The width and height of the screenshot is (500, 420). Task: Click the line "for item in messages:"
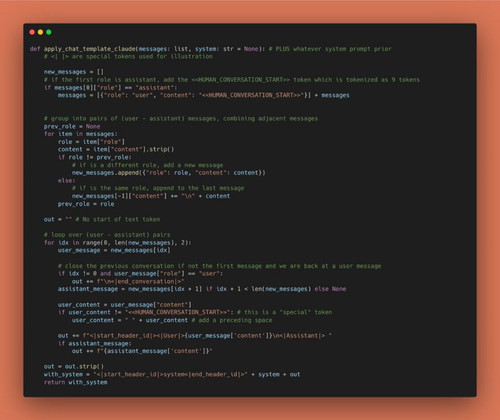[81, 134]
